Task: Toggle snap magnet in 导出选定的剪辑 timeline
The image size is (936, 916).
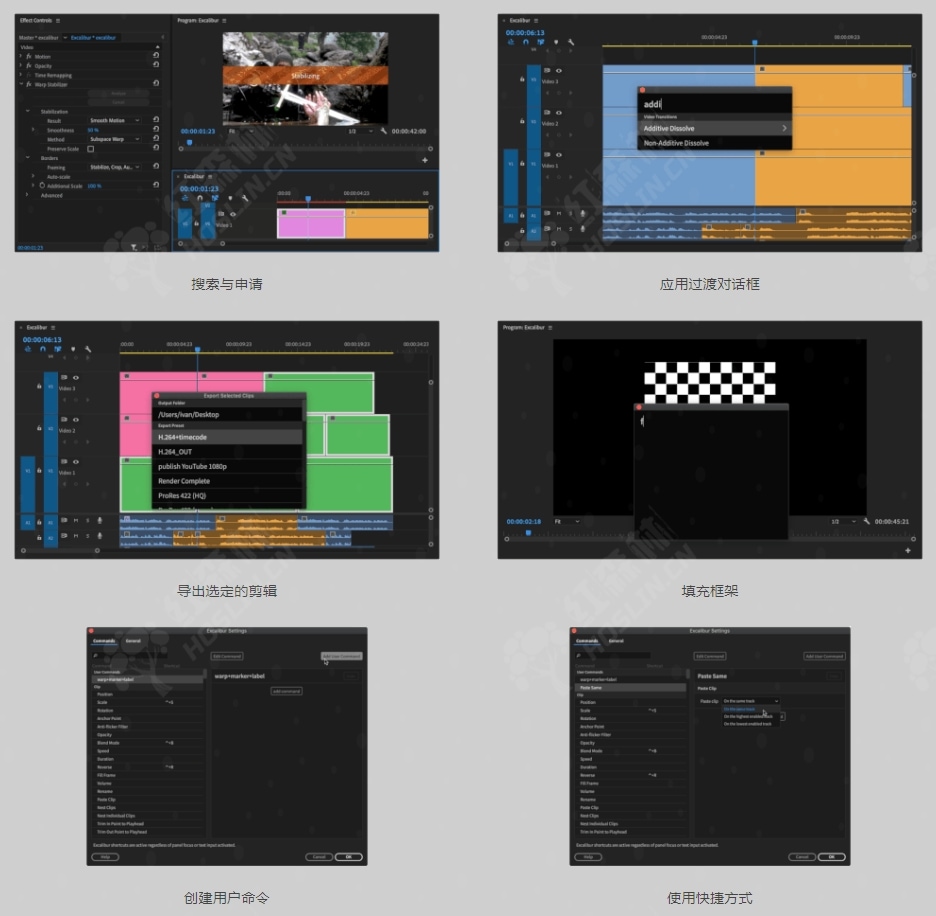Action: 42,349
